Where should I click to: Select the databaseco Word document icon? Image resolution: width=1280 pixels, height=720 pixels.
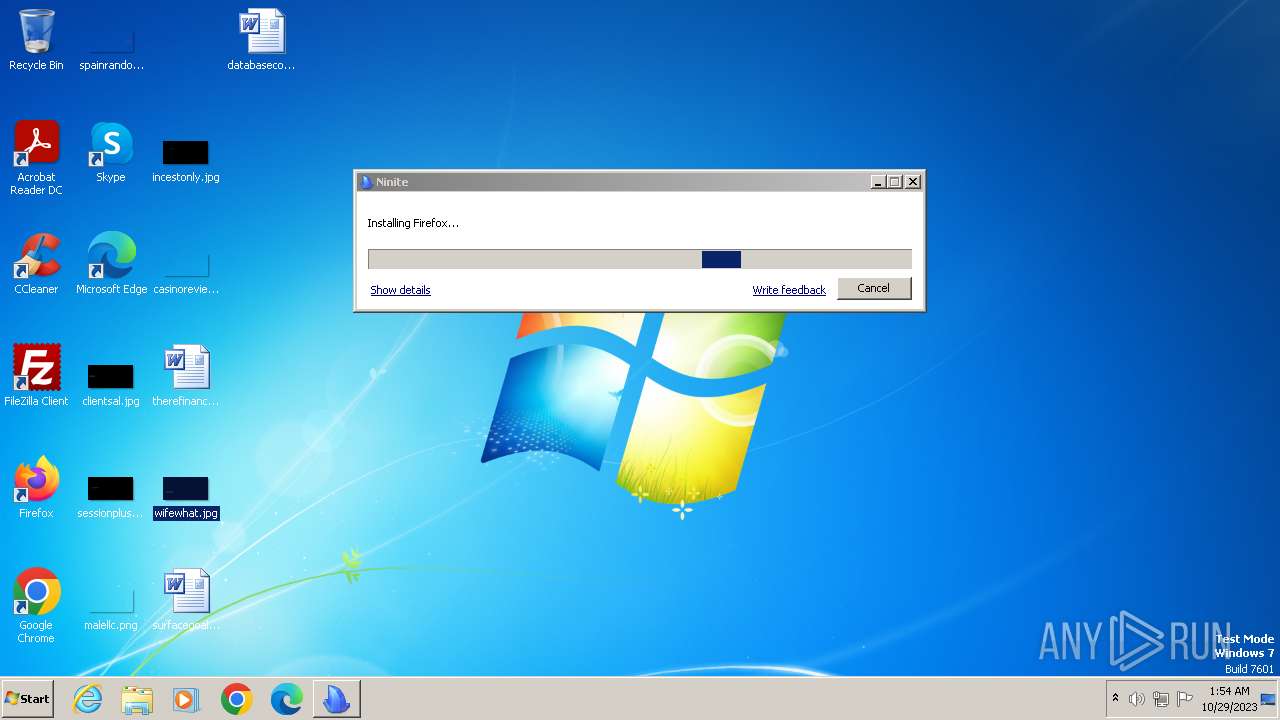point(261,40)
